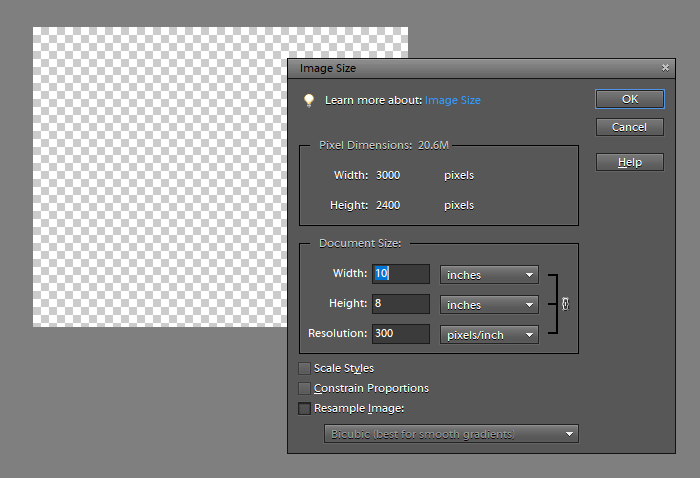Click the lightbulb tip icon

[x=309, y=100]
